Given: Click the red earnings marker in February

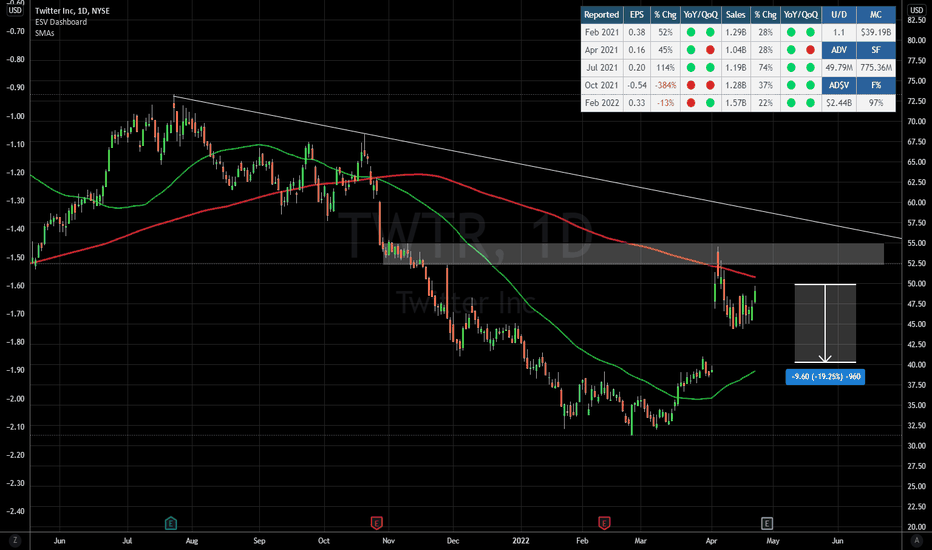Looking at the screenshot, I should (x=604, y=523).
